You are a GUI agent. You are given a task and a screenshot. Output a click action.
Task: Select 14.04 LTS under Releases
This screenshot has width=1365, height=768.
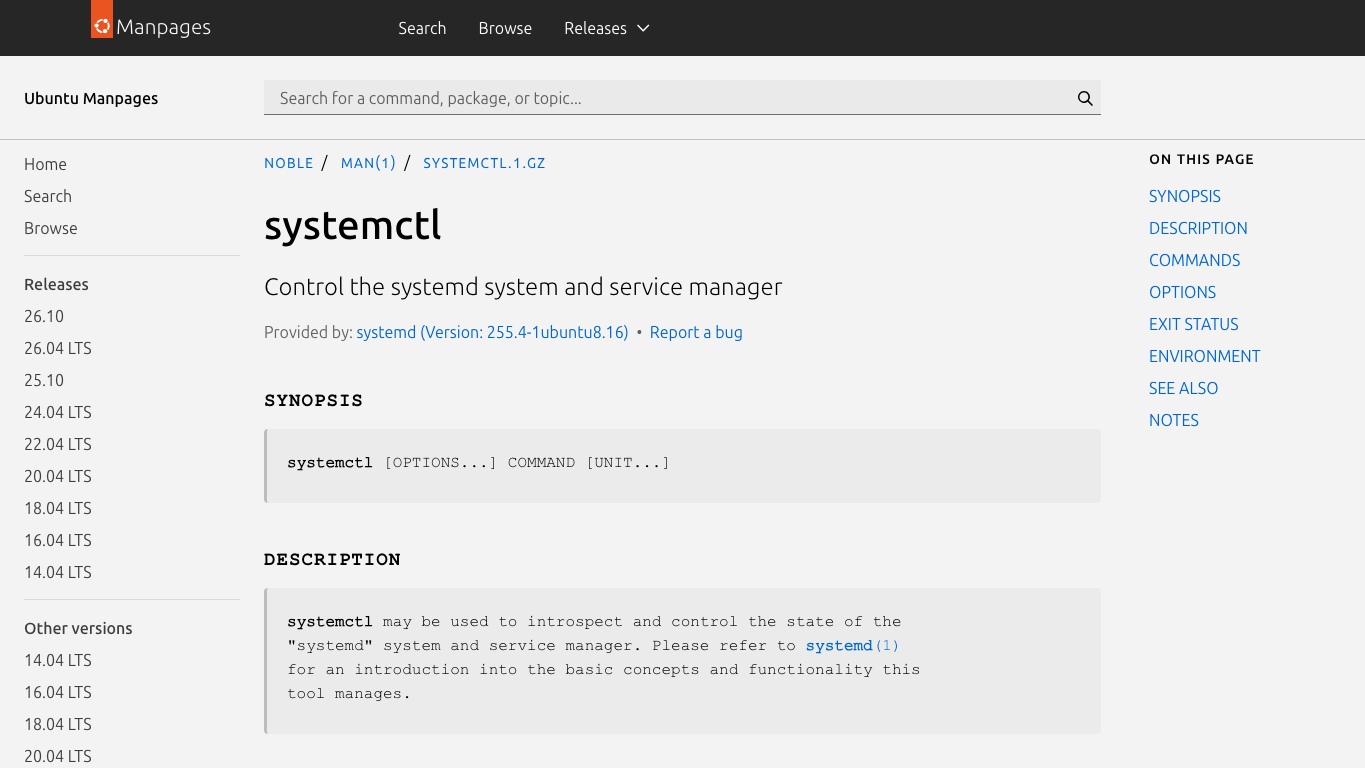(x=58, y=572)
